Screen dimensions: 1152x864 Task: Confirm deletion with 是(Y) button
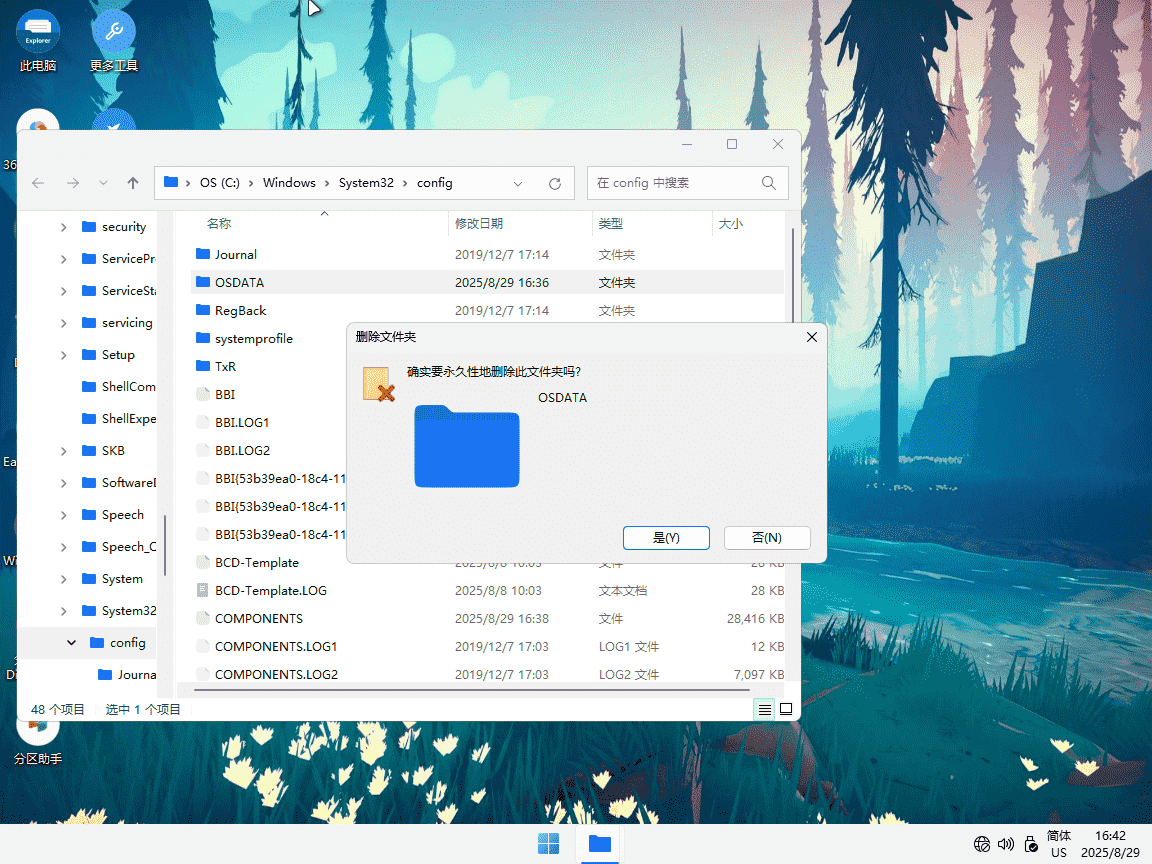[666, 538]
